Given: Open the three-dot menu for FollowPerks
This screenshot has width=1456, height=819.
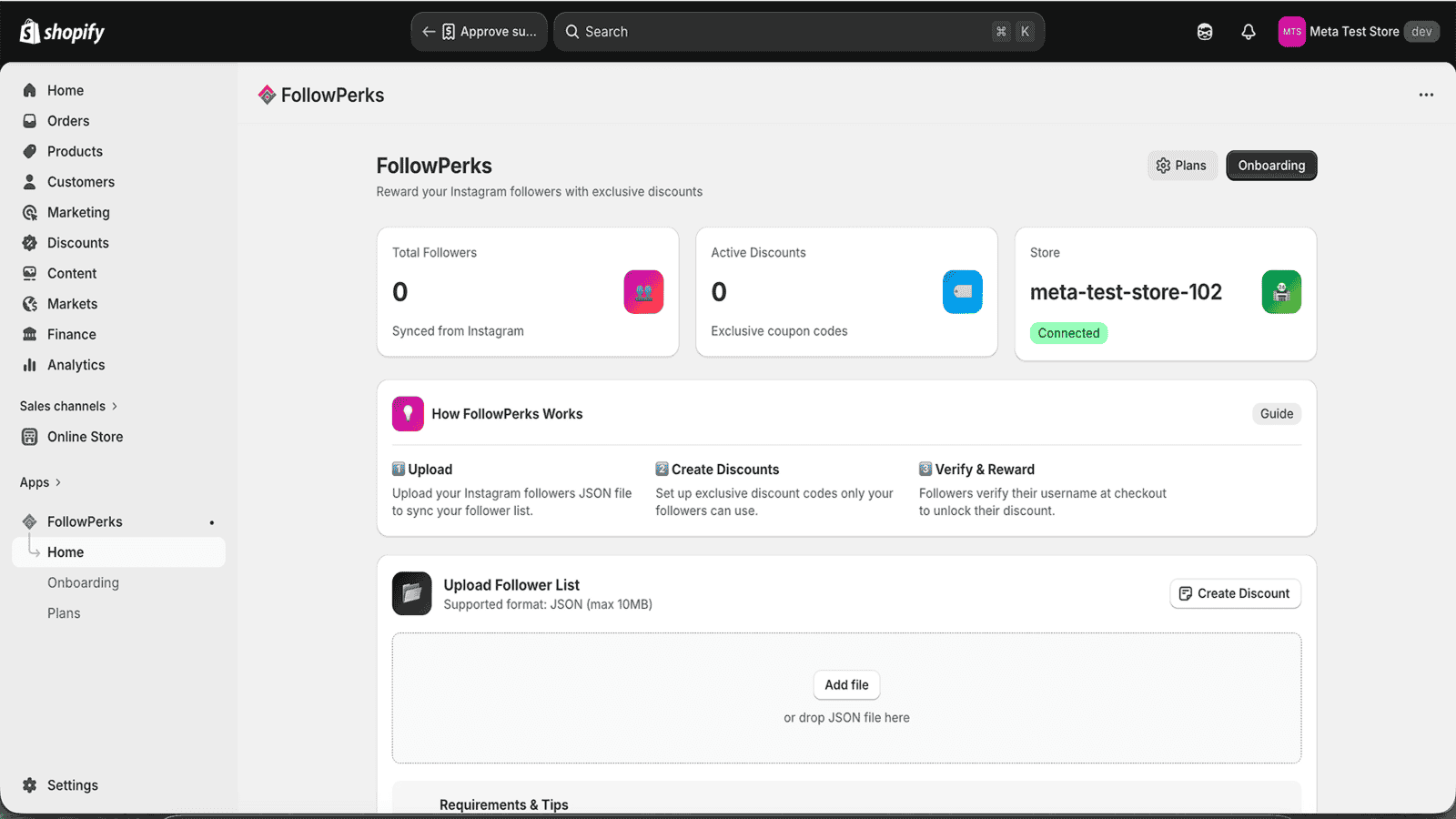Looking at the screenshot, I should coord(1426,95).
